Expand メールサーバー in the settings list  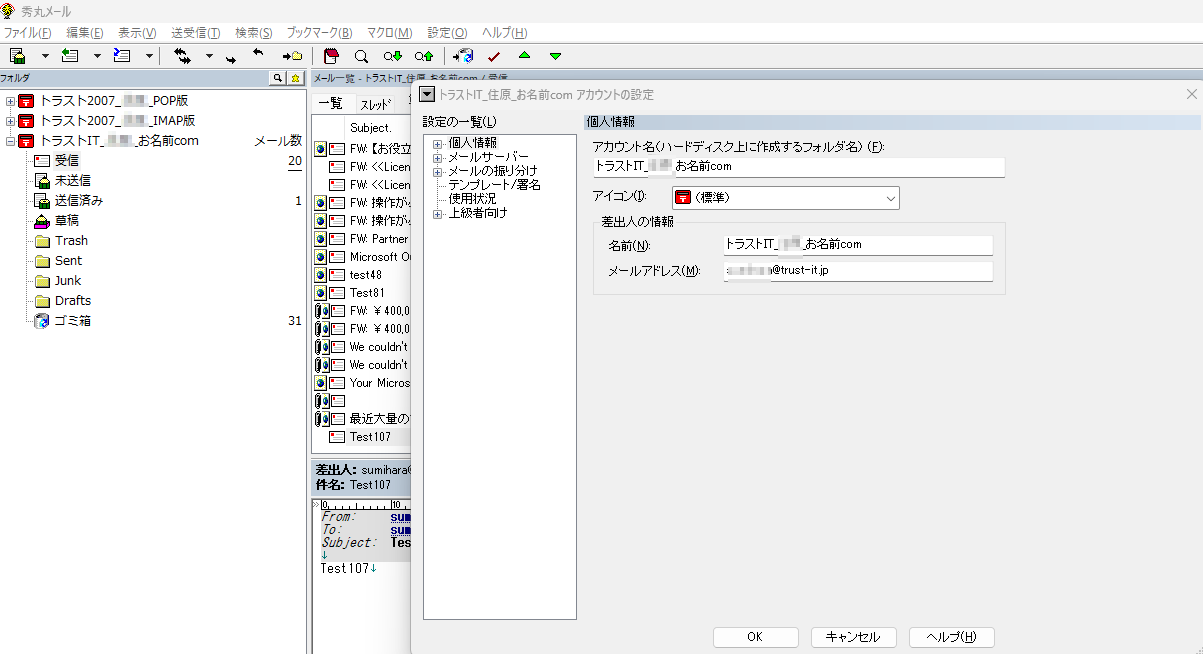pyautogui.click(x=438, y=157)
